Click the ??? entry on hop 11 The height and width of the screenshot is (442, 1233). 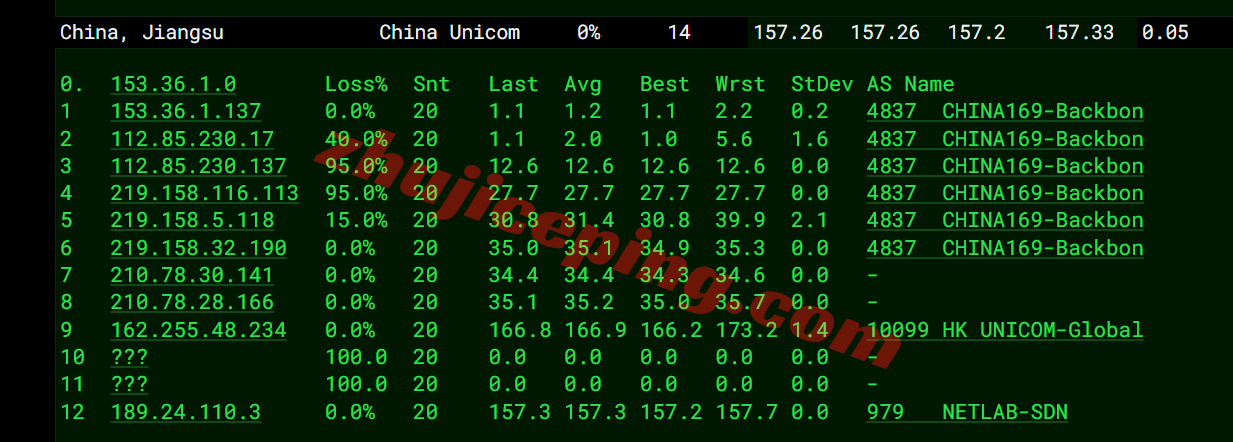pyautogui.click(x=129, y=384)
